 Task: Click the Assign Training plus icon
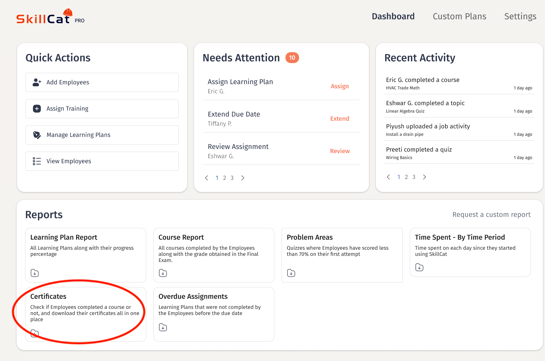(36, 109)
